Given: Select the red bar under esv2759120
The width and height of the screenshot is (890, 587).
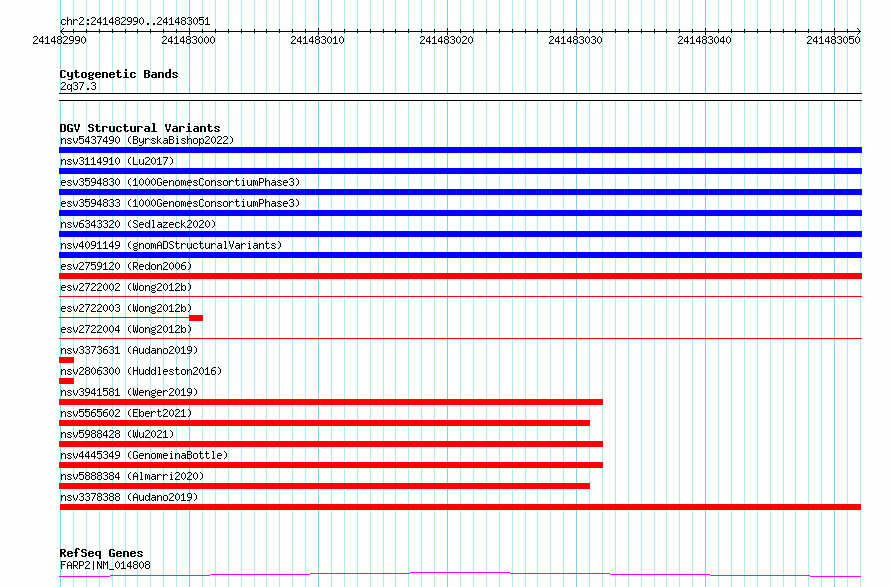Looking at the screenshot, I should point(460,276).
